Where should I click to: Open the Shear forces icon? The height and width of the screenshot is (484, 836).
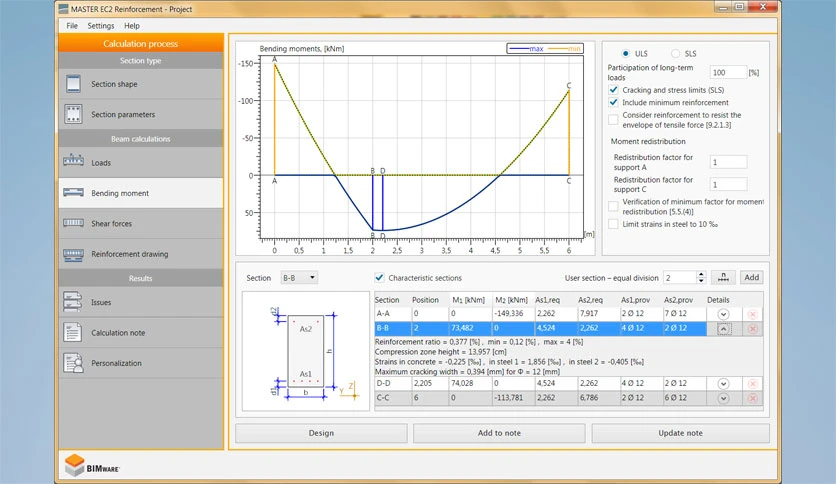[x=74, y=223]
